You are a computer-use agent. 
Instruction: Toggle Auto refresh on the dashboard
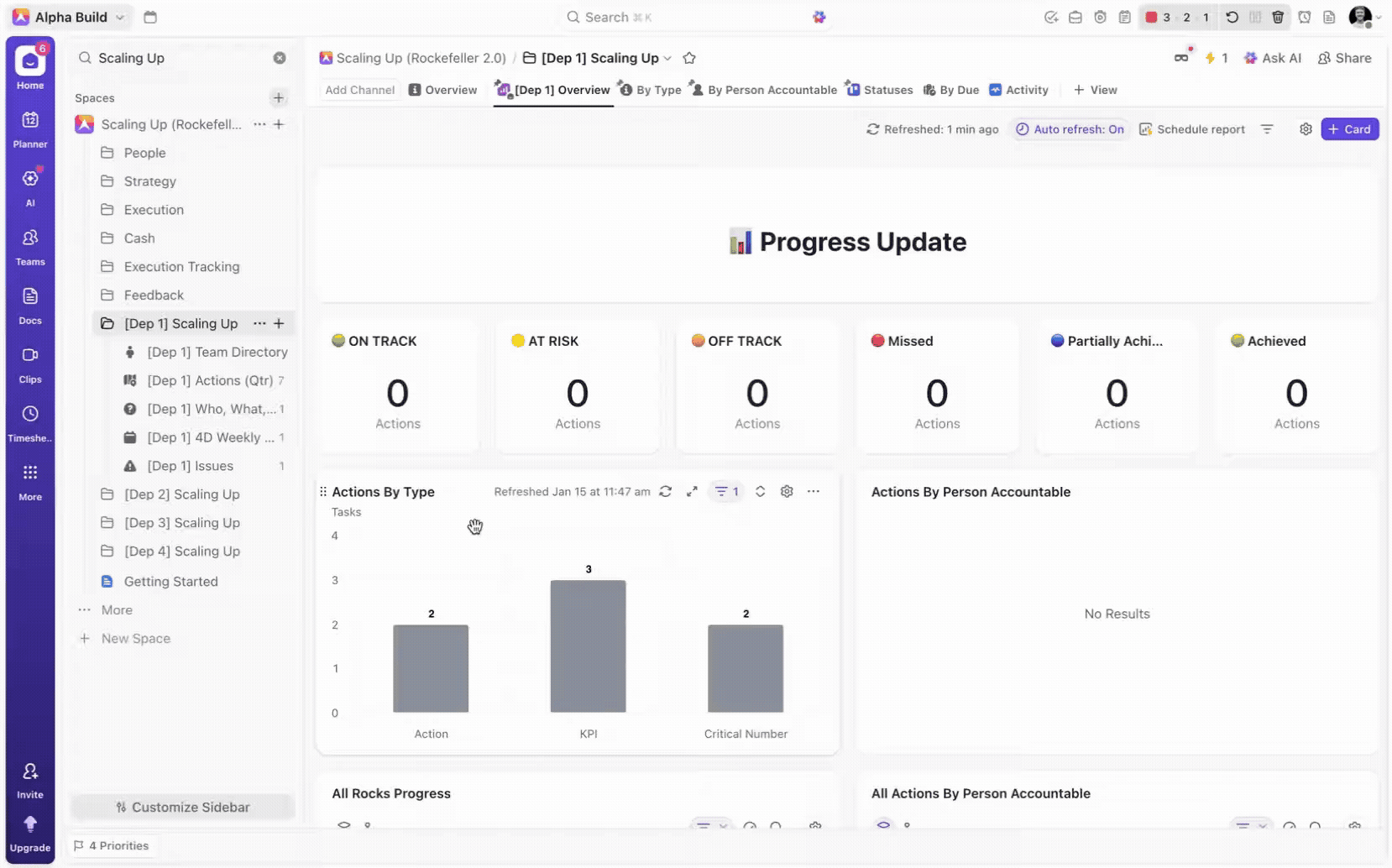pos(1070,129)
